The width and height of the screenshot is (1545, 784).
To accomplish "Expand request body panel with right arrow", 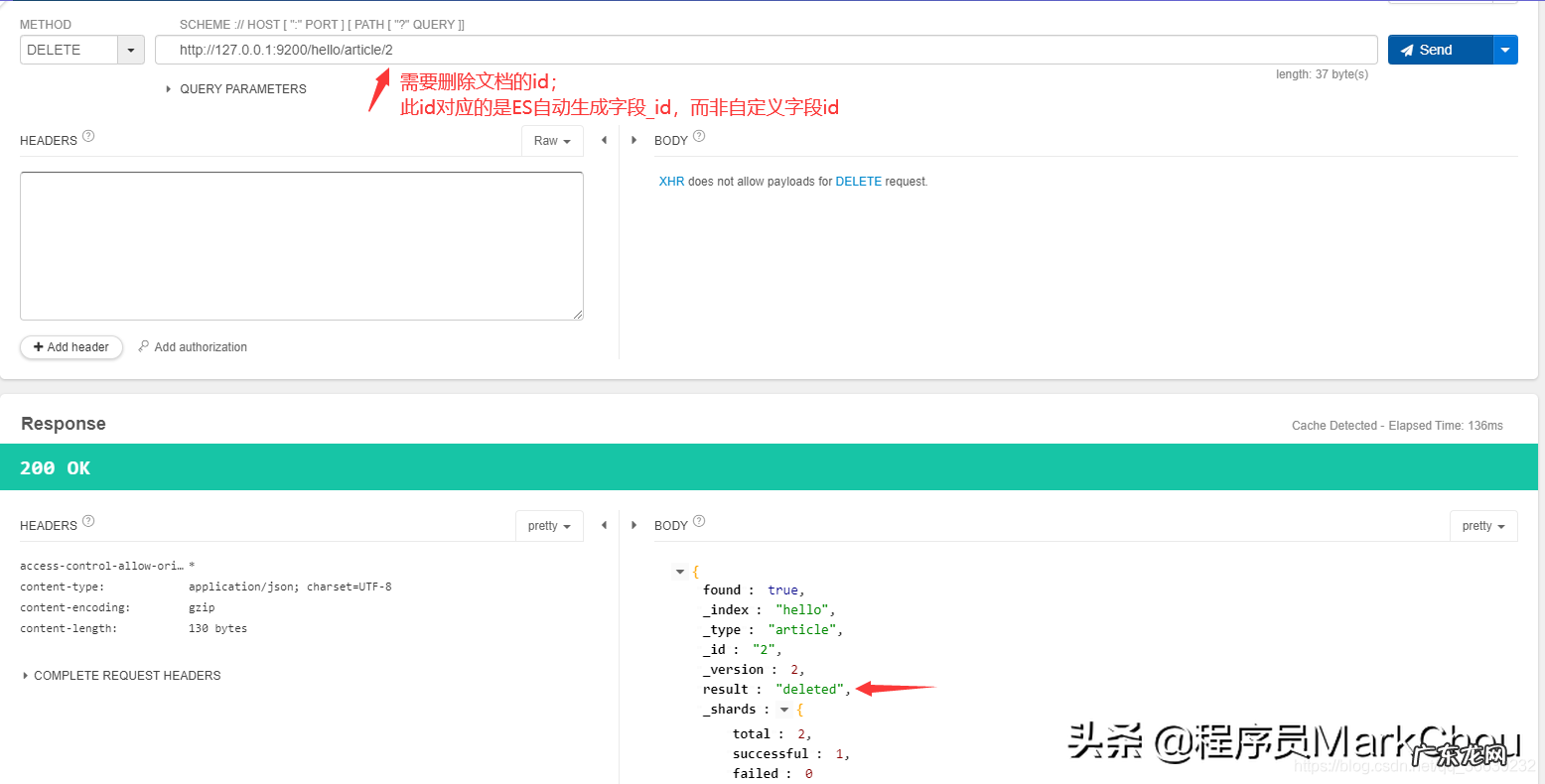I will pyautogui.click(x=634, y=141).
